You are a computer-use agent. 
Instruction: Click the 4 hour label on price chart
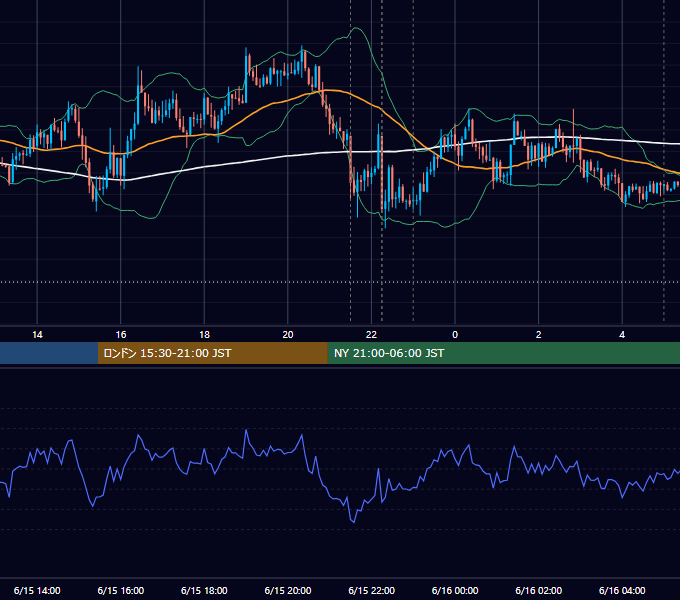click(622, 335)
